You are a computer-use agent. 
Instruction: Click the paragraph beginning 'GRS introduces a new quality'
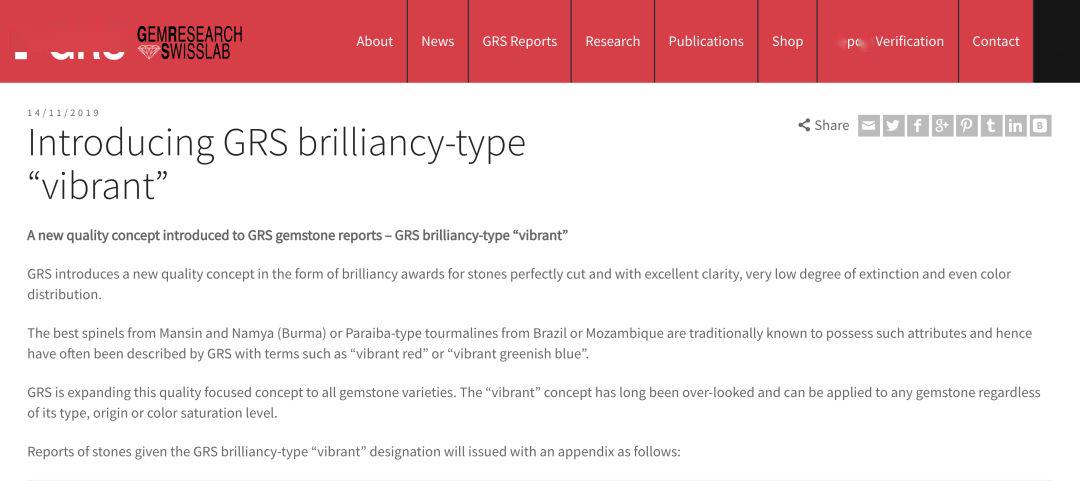(x=519, y=284)
